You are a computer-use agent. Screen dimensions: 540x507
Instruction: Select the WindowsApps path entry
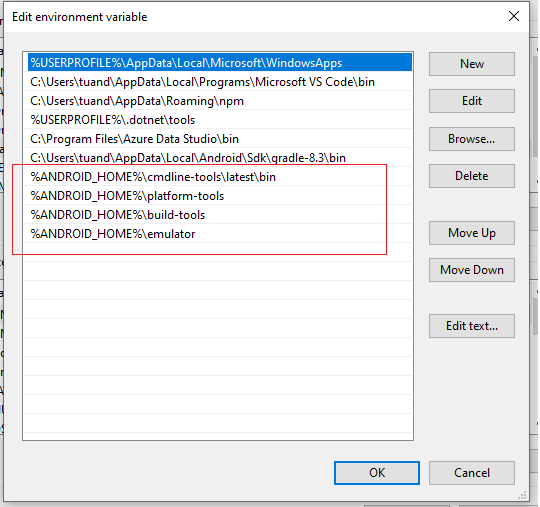pyautogui.click(x=220, y=63)
